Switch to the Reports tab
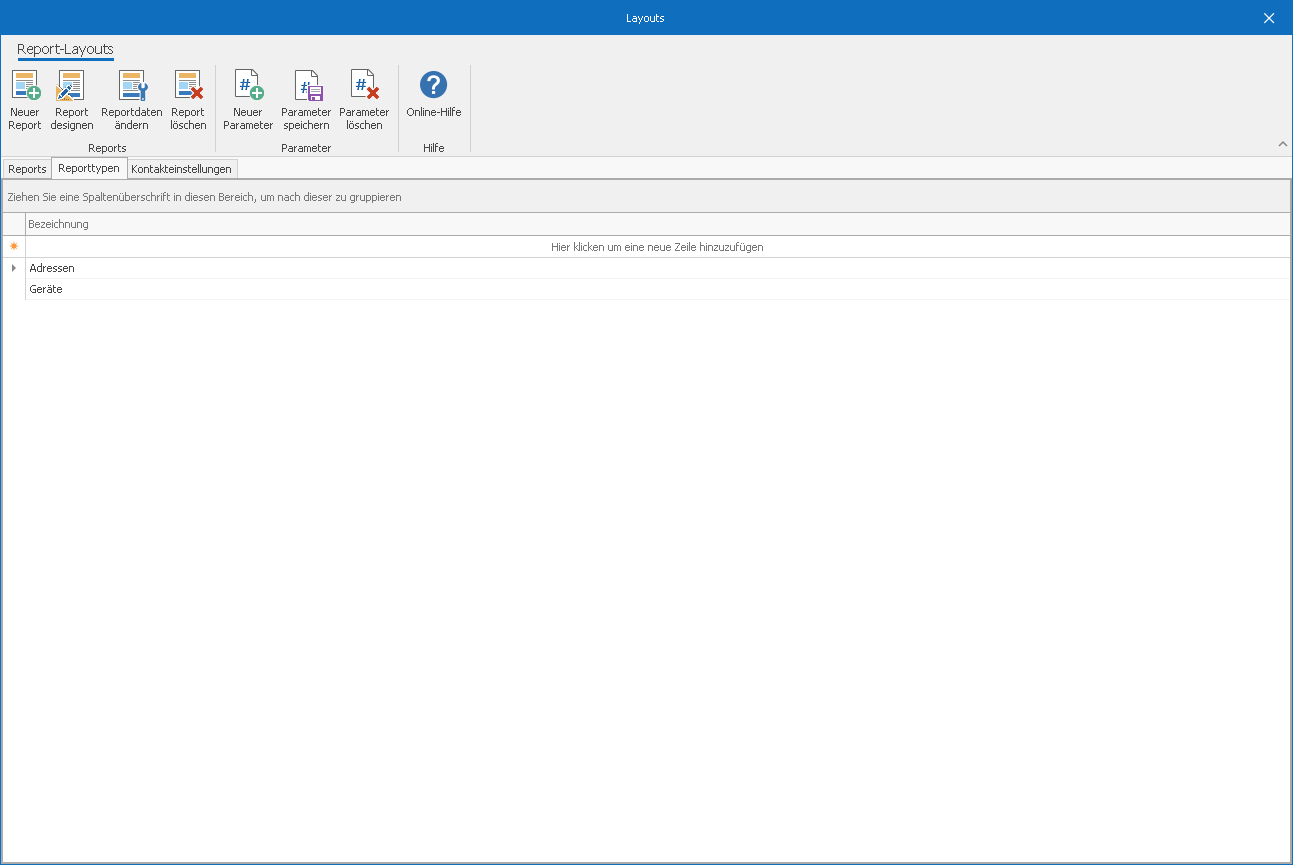Image resolution: width=1293 pixels, height=865 pixels. coord(27,169)
